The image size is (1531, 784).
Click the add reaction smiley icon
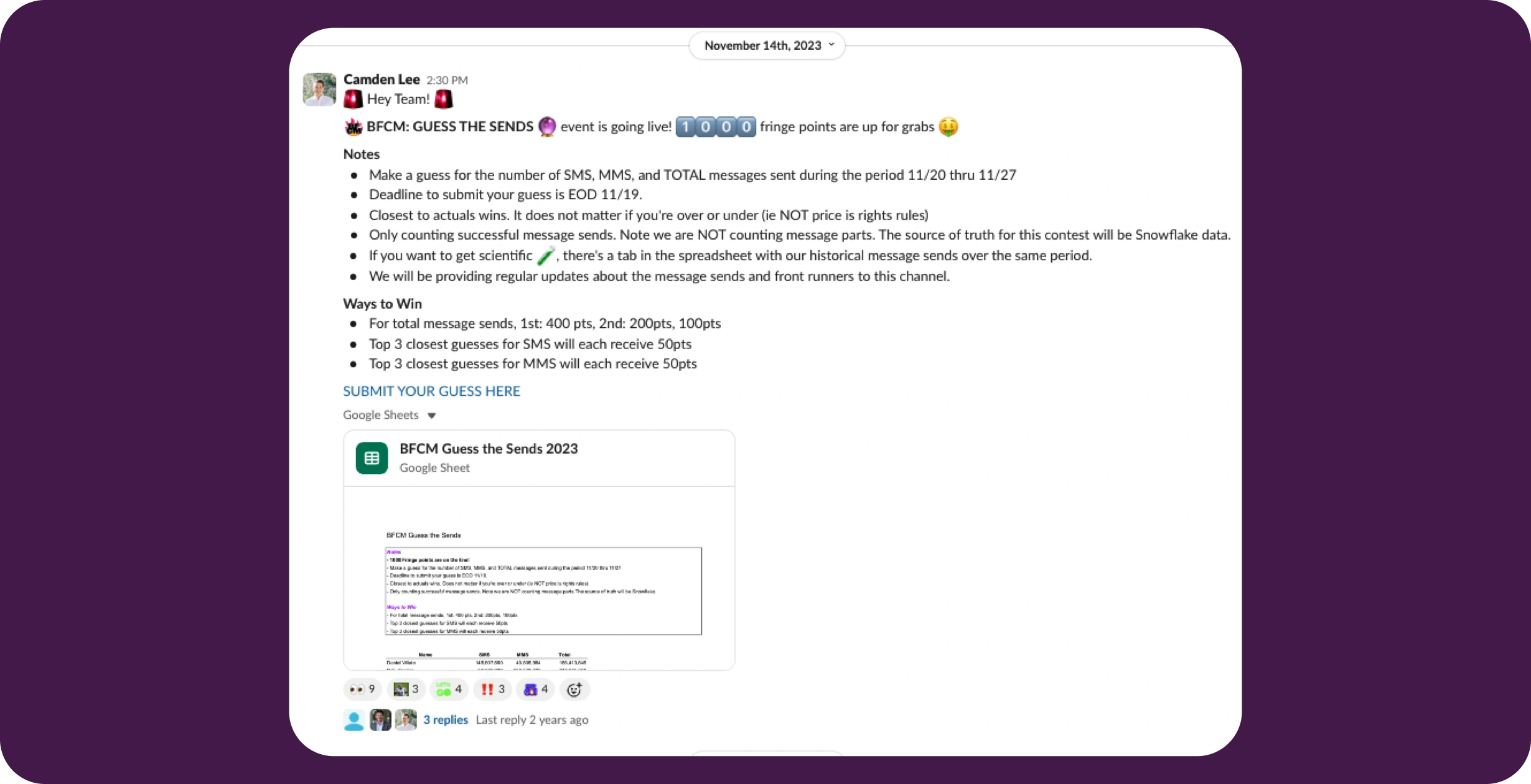coord(574,689)
